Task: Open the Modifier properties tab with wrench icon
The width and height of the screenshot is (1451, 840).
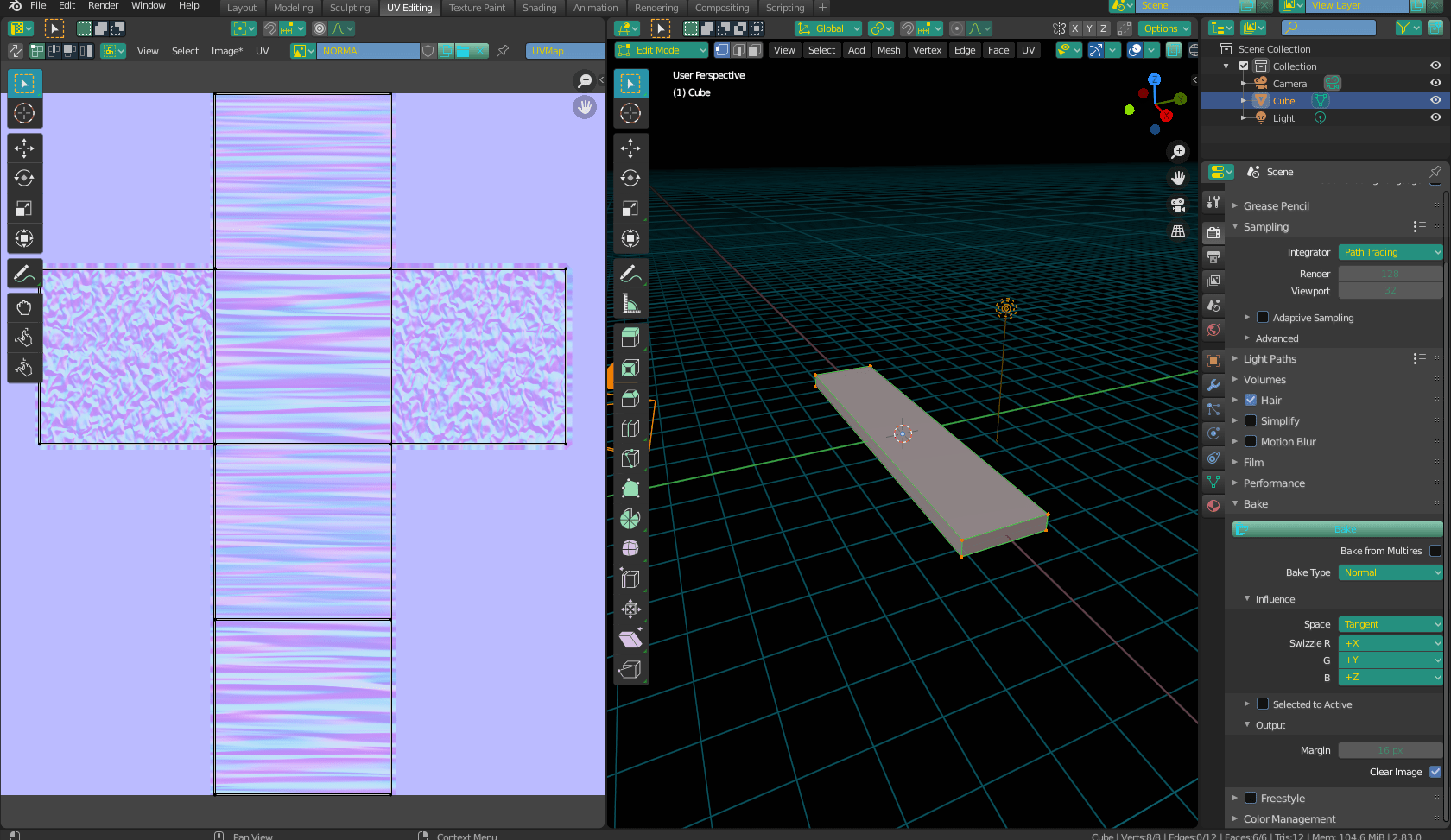Action: pyautogui.click(x=1213, y=385)
